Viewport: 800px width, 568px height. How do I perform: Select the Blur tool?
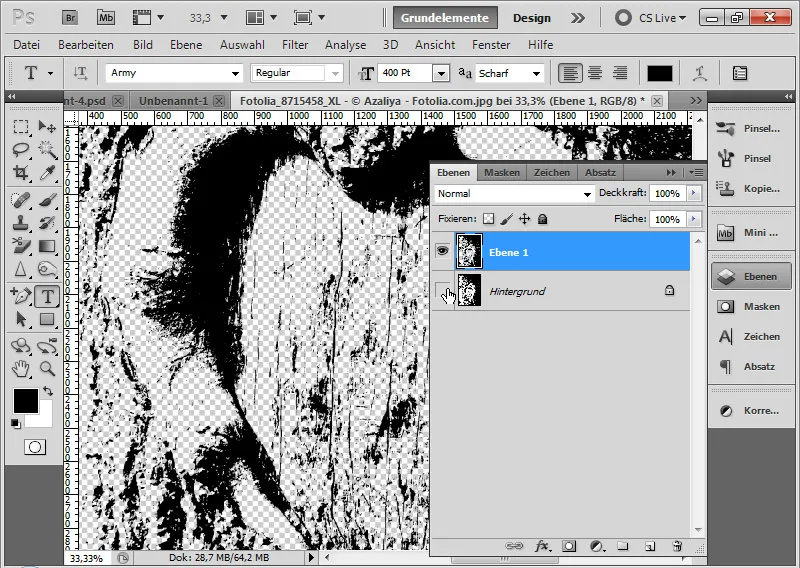21,269
